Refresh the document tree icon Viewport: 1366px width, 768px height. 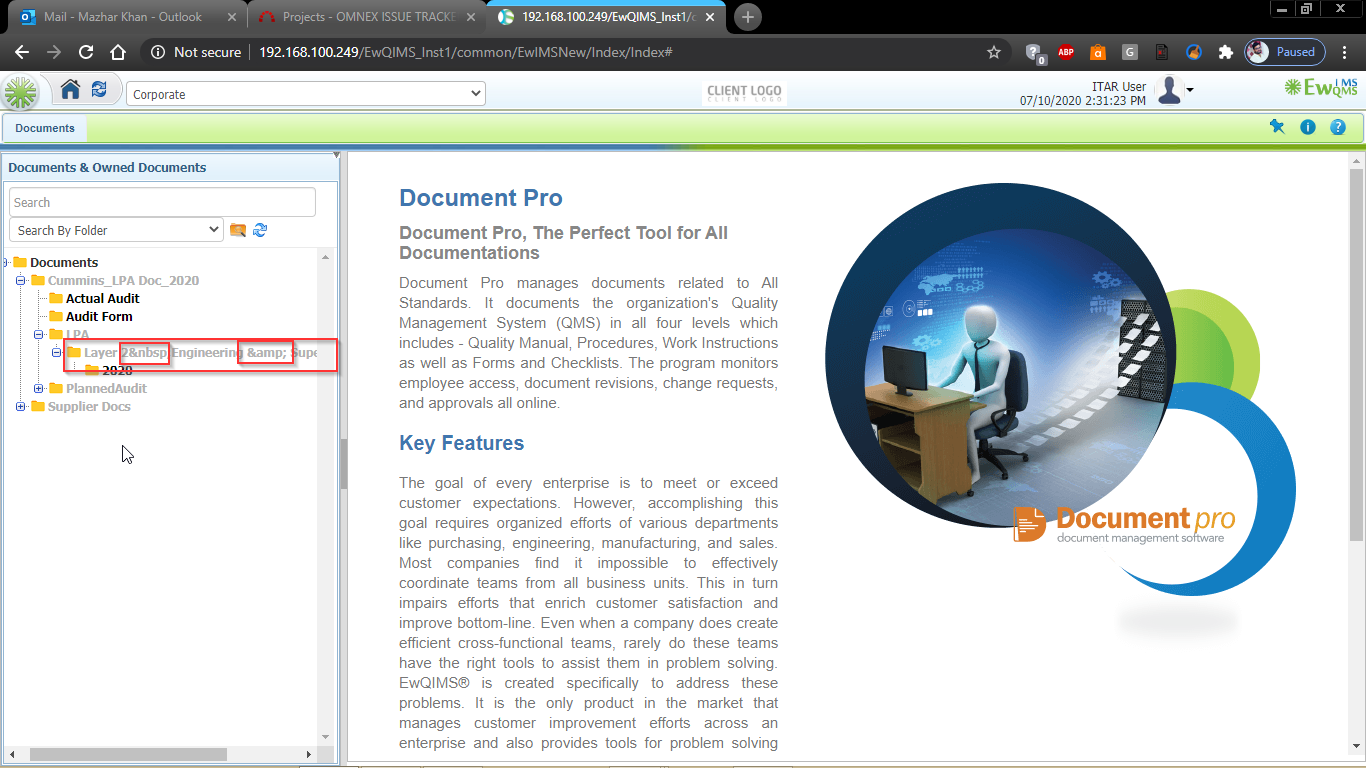point(260,230)
